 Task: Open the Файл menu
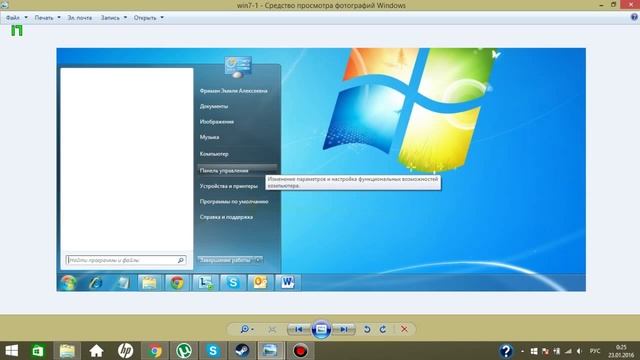point(17,18)
